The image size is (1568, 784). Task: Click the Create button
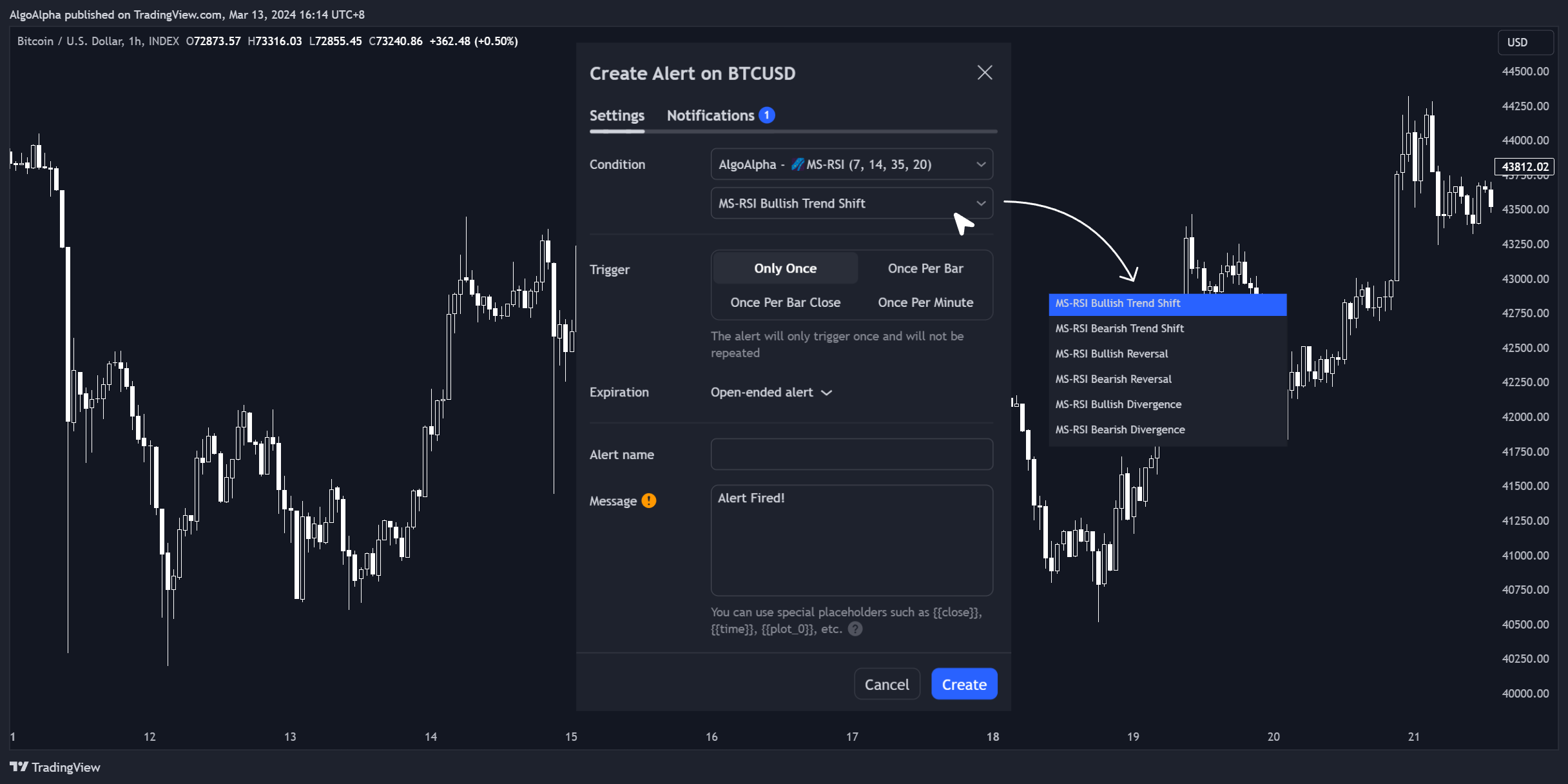[964, 684]
